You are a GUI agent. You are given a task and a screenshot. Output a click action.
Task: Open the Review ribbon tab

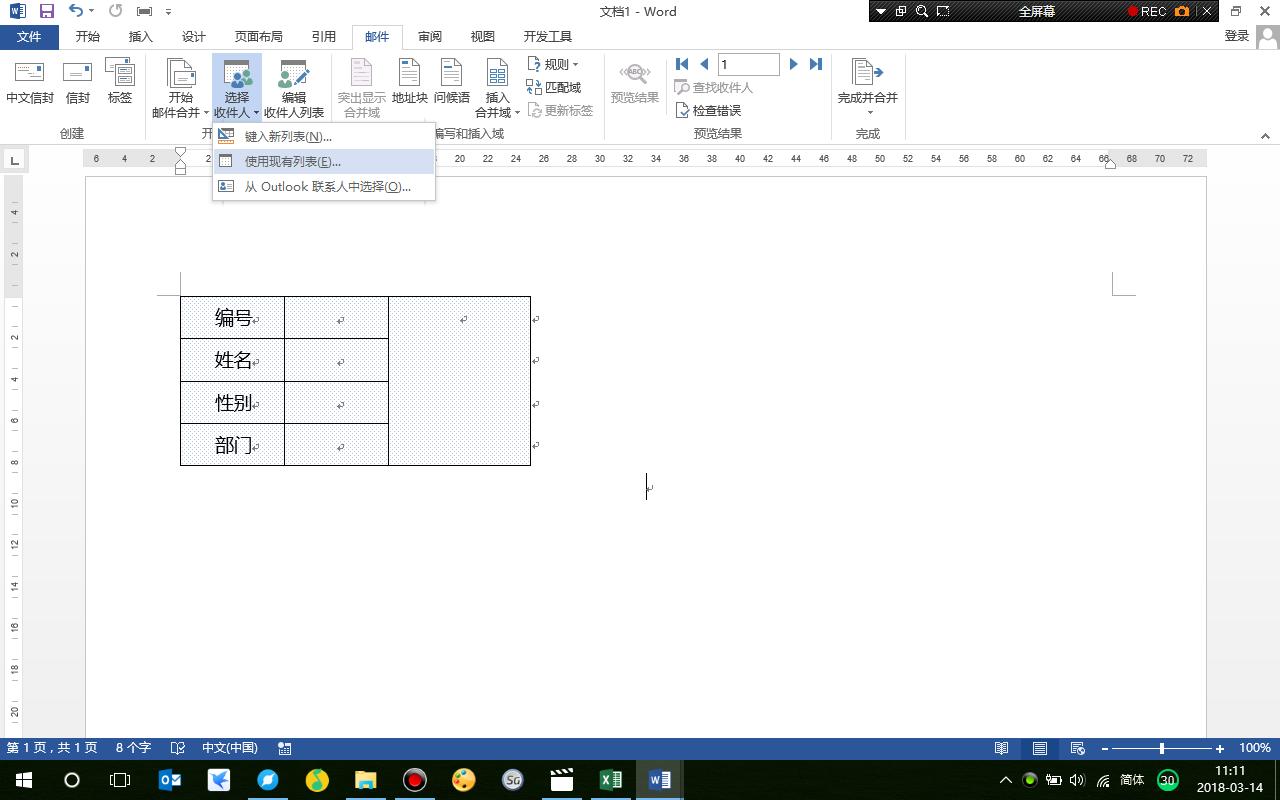[430, 36]
